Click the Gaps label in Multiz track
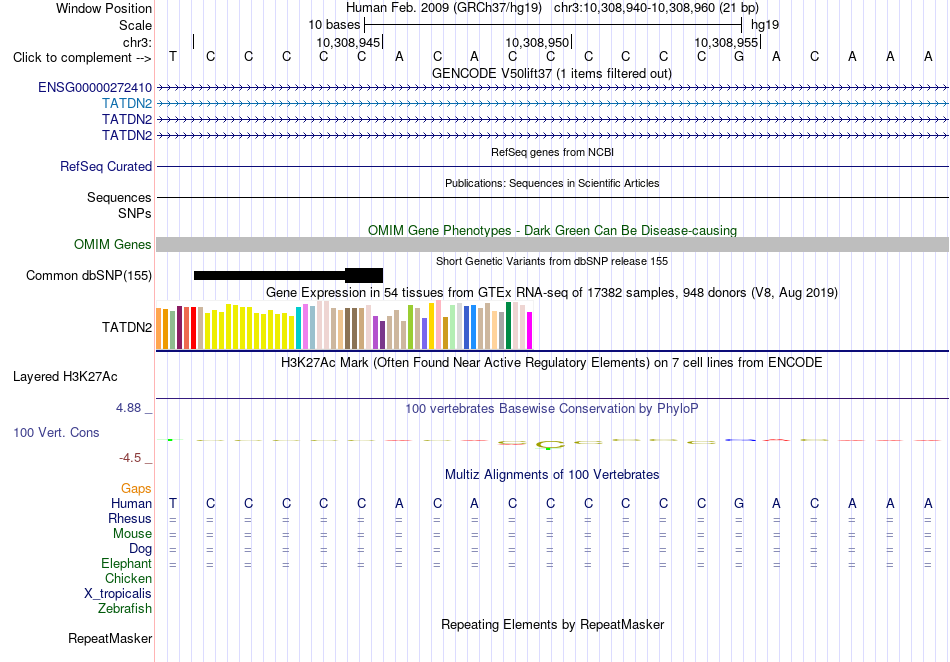The image size is (950, 662). 136,489
